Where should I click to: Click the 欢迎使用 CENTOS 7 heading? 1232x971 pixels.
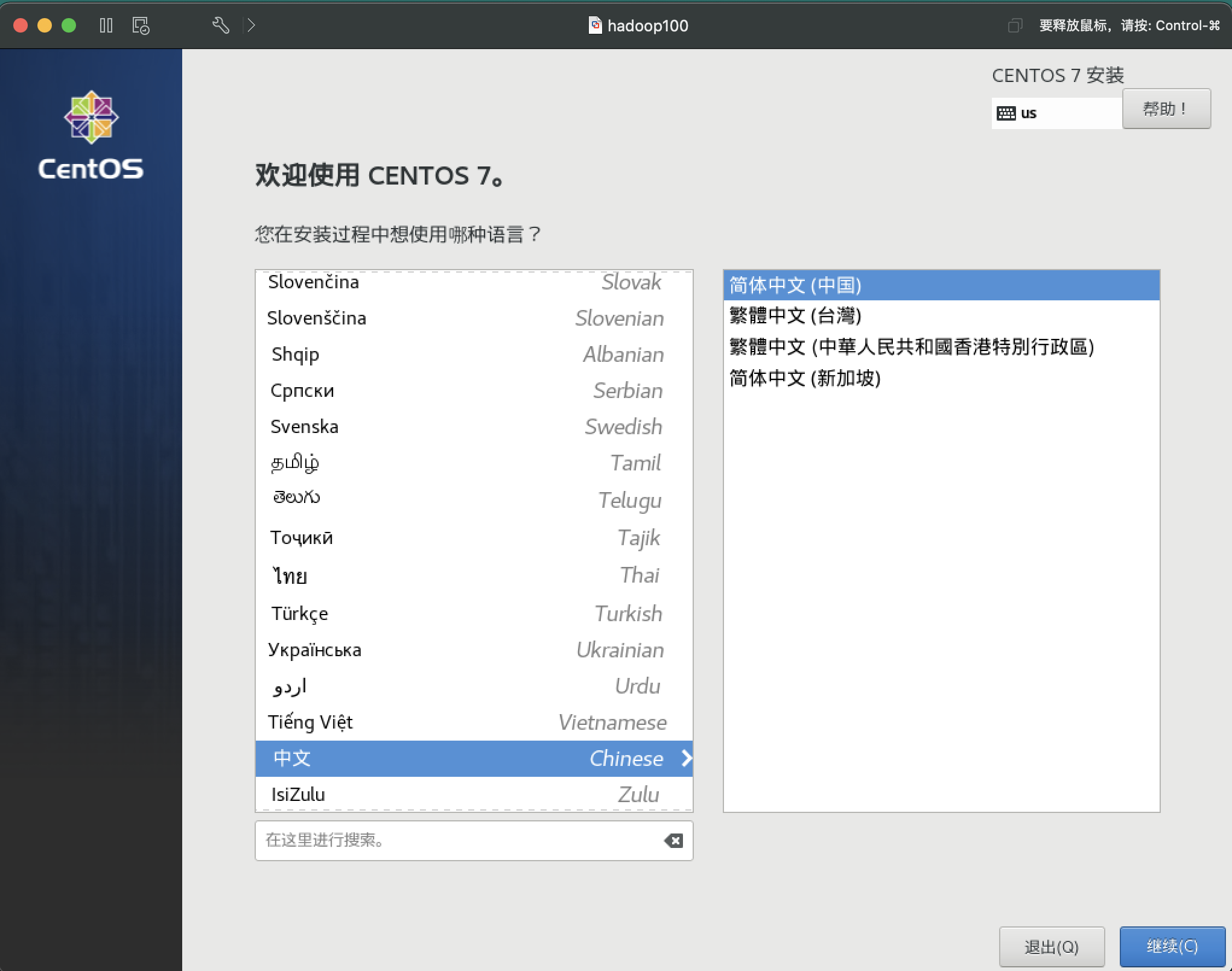pos(379,176)
